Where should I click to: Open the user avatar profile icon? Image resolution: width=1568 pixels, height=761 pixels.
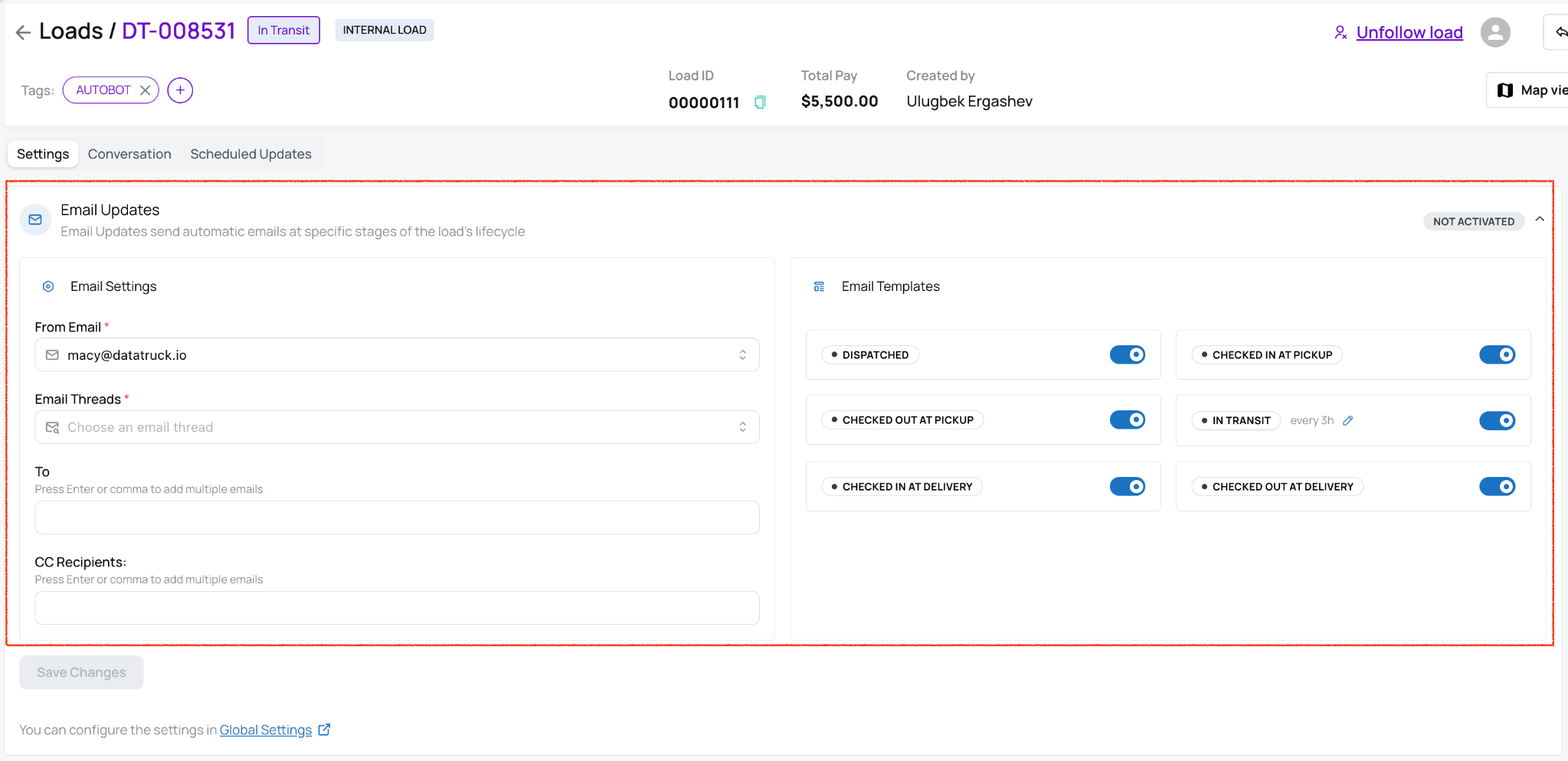[x=1494, y=32]
